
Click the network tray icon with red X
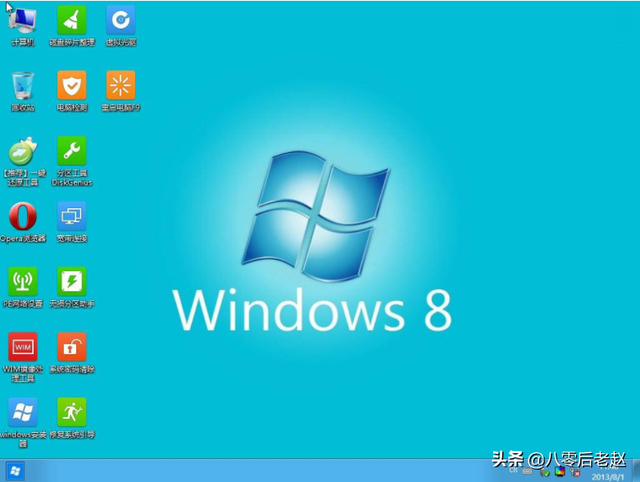click(x=576, y=473)
